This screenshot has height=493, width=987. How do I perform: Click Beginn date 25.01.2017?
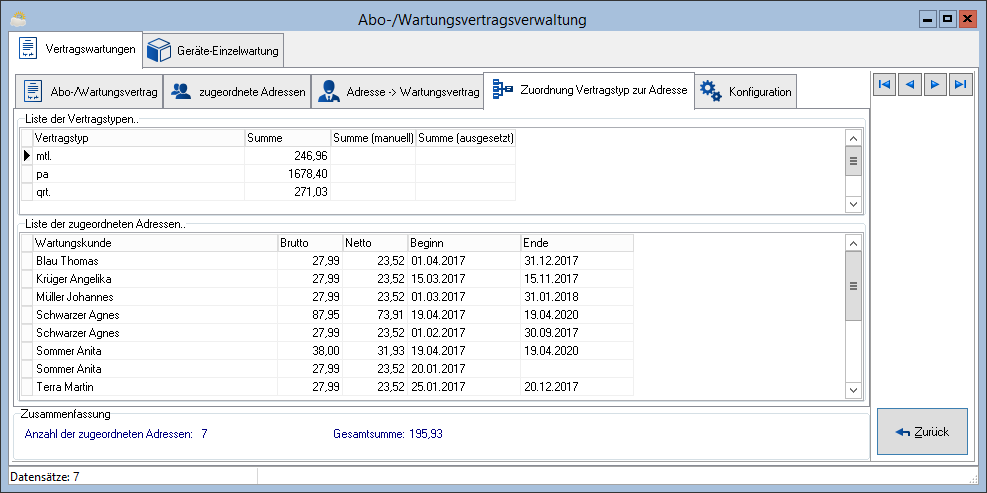click(437, 387)
